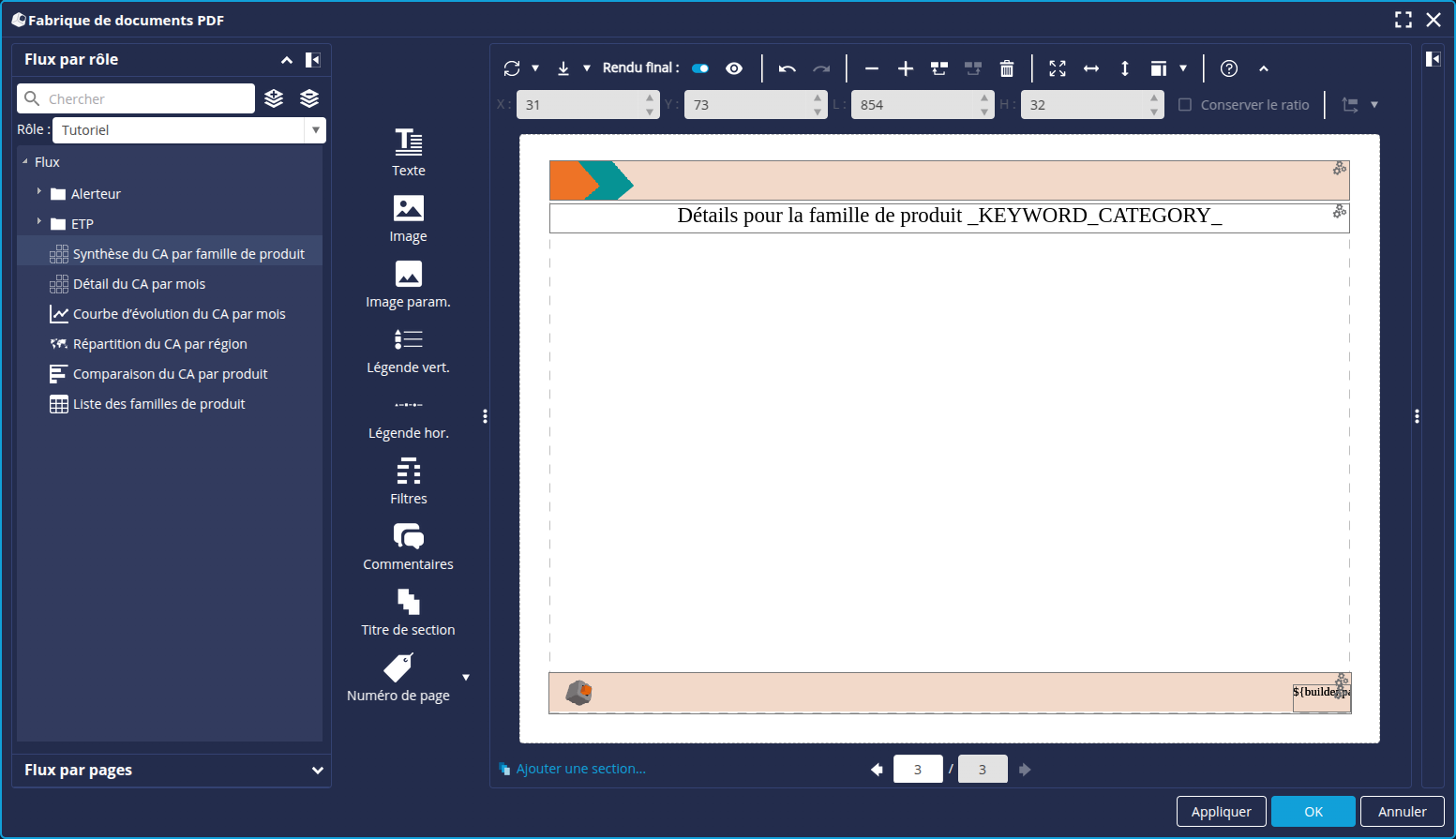Click the Appliquer button

[x=1221, y=812]
